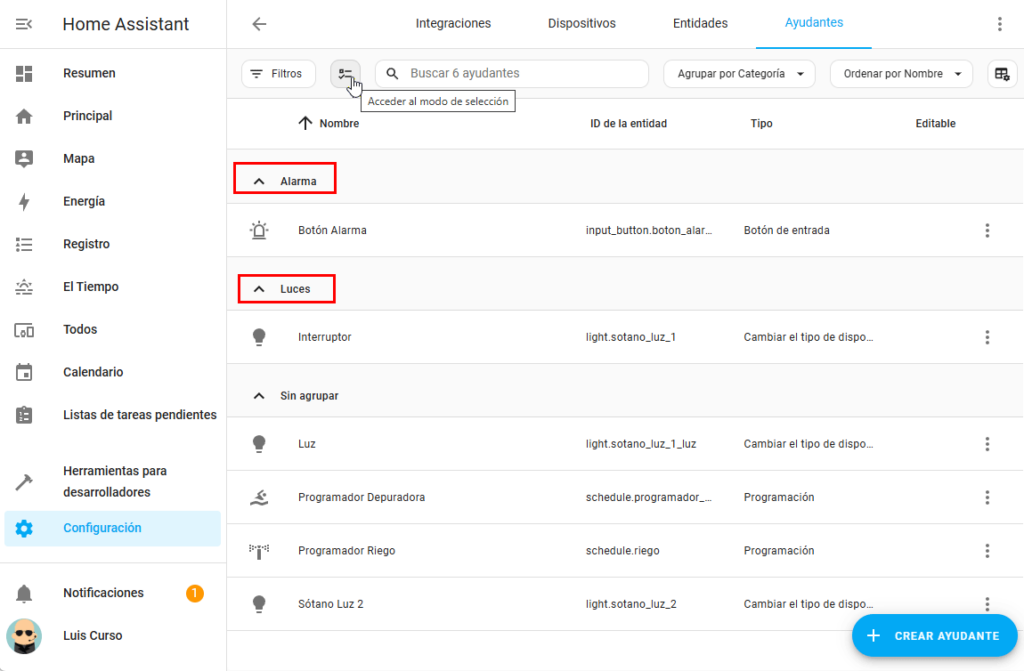1024x671 pixels.
Task: Go back using the arrow icon
Action: [x=259, y=24]
